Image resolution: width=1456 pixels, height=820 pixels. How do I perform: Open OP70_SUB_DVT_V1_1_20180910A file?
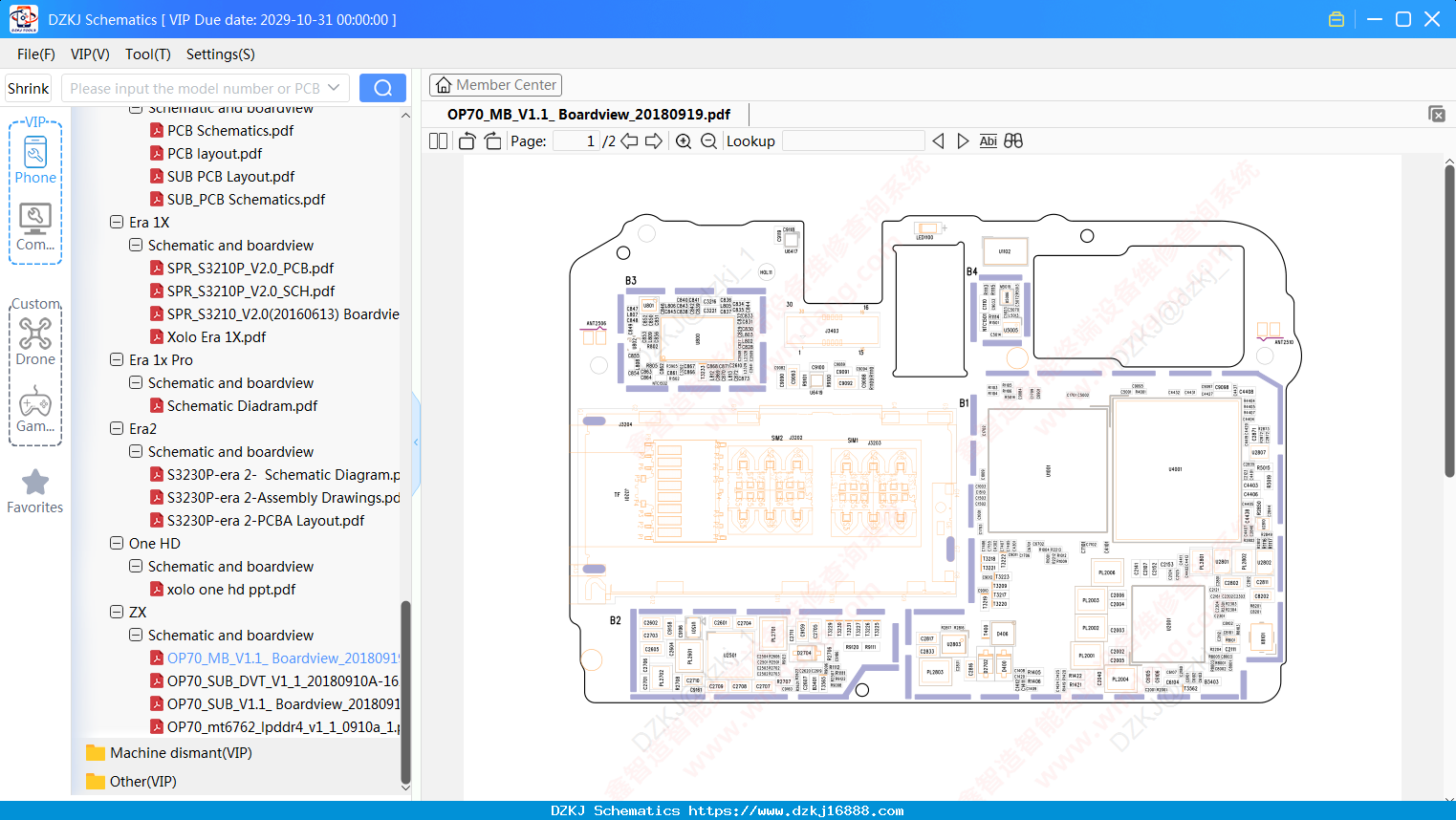click(274, 680)
